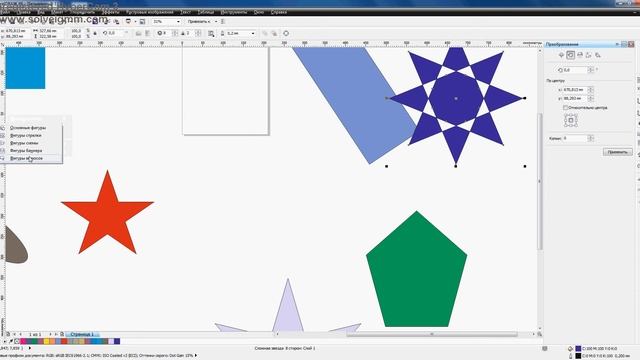The image size is (640, 360).
Task: Click the rotation angle field in docker
Action: (x=576, y=70)
